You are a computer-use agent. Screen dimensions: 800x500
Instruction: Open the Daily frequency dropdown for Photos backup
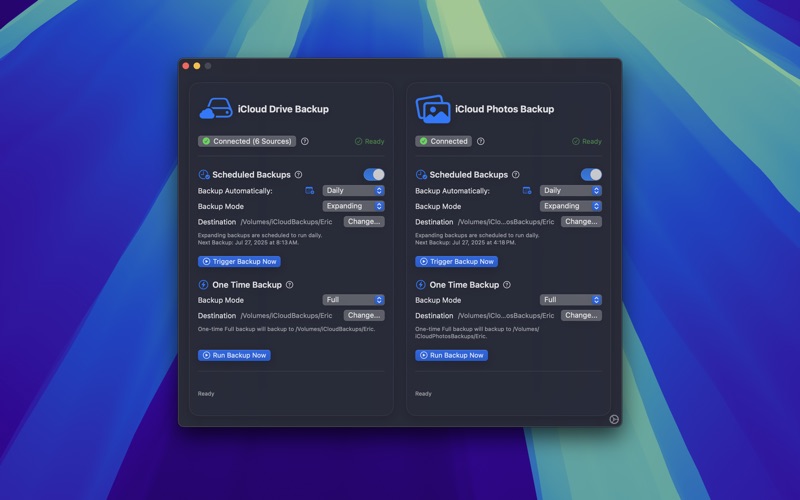(571, 190)
